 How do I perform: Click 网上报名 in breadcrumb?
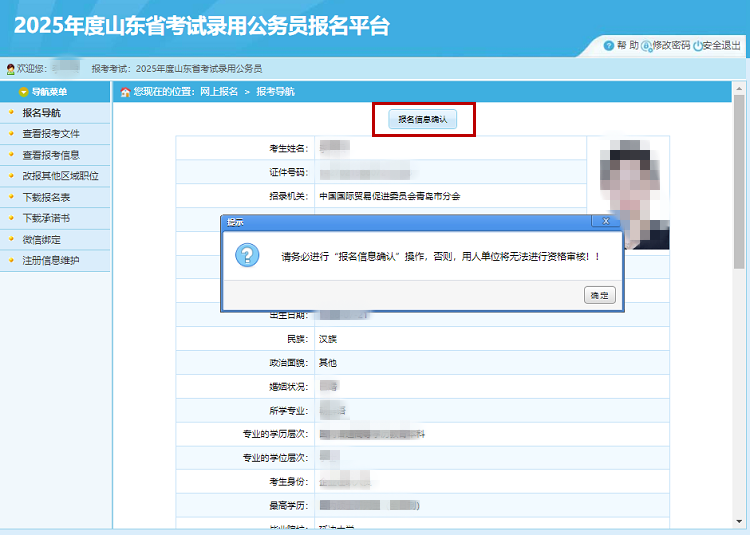click(x=219, y=92)
